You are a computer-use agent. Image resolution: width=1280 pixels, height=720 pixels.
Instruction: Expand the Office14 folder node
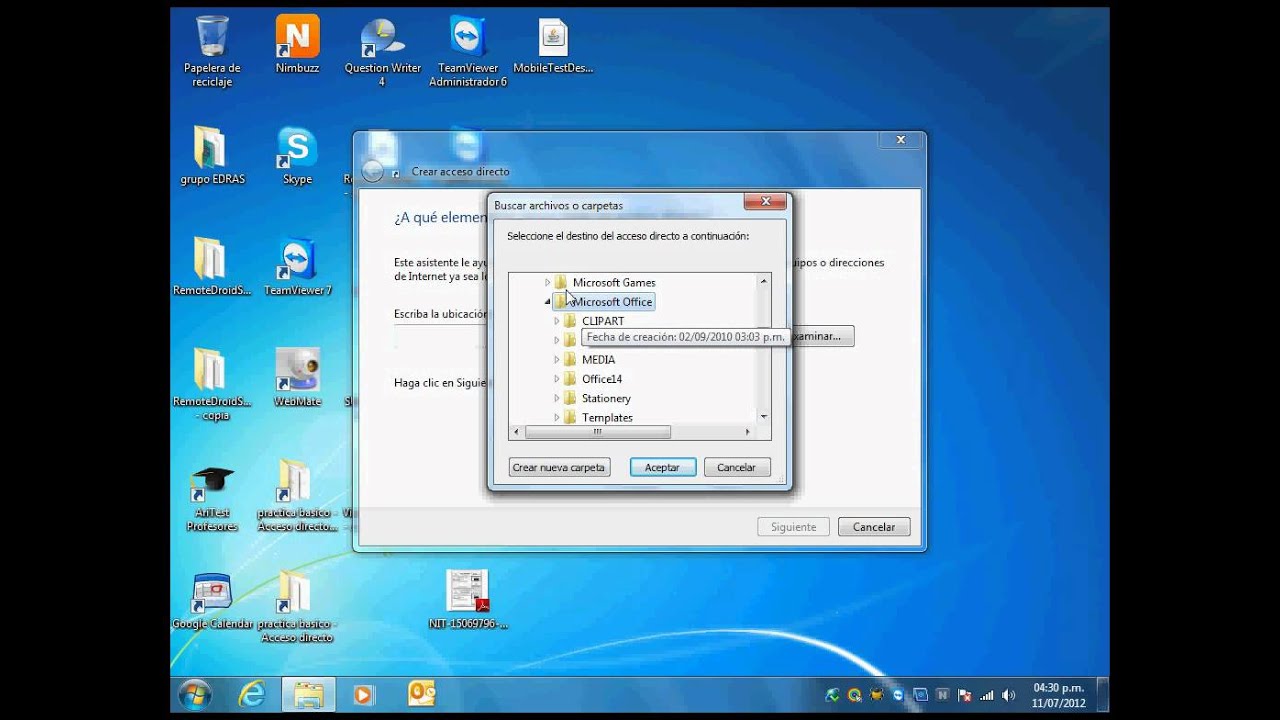[x=557, y=379]
